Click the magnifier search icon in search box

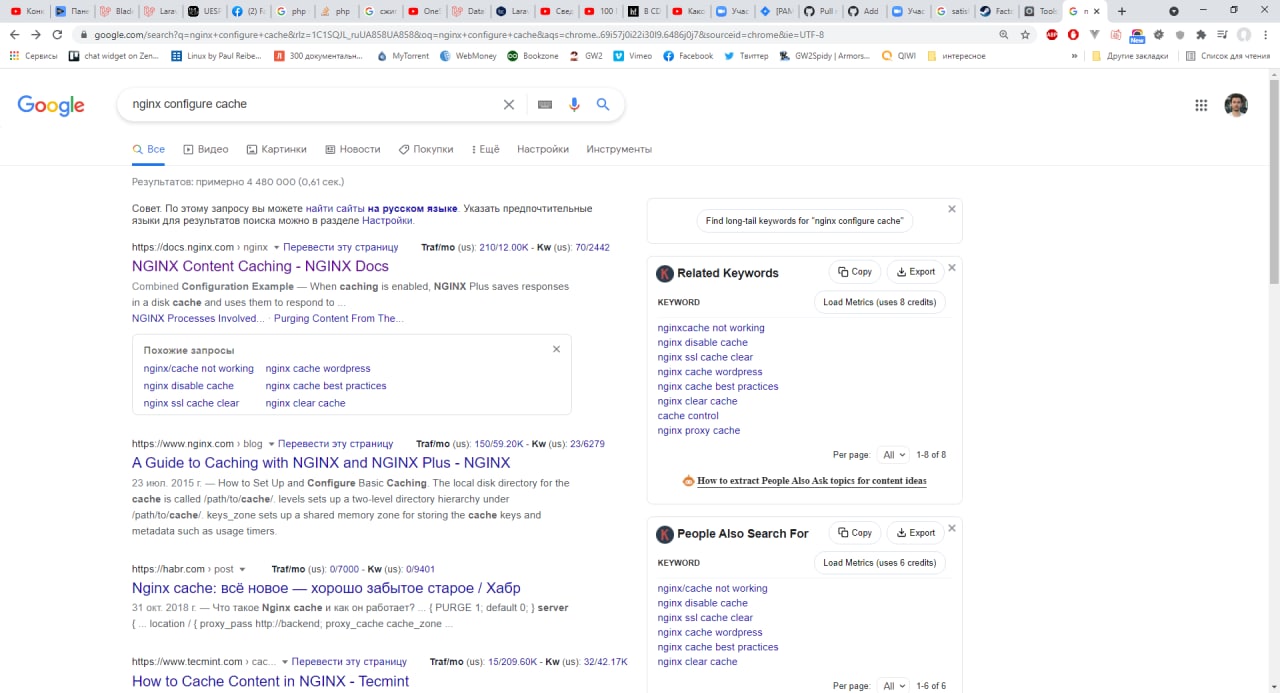click(x=603, y=104)
